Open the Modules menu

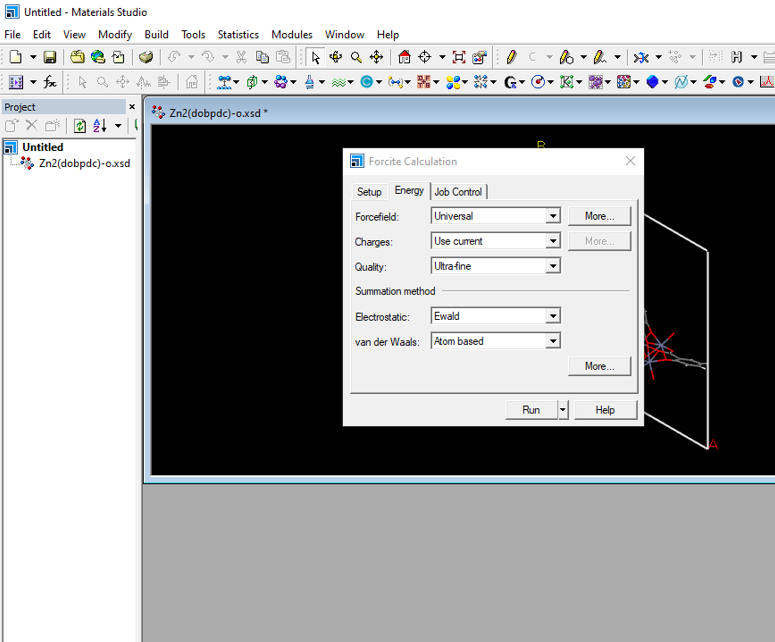coord(291,34)
